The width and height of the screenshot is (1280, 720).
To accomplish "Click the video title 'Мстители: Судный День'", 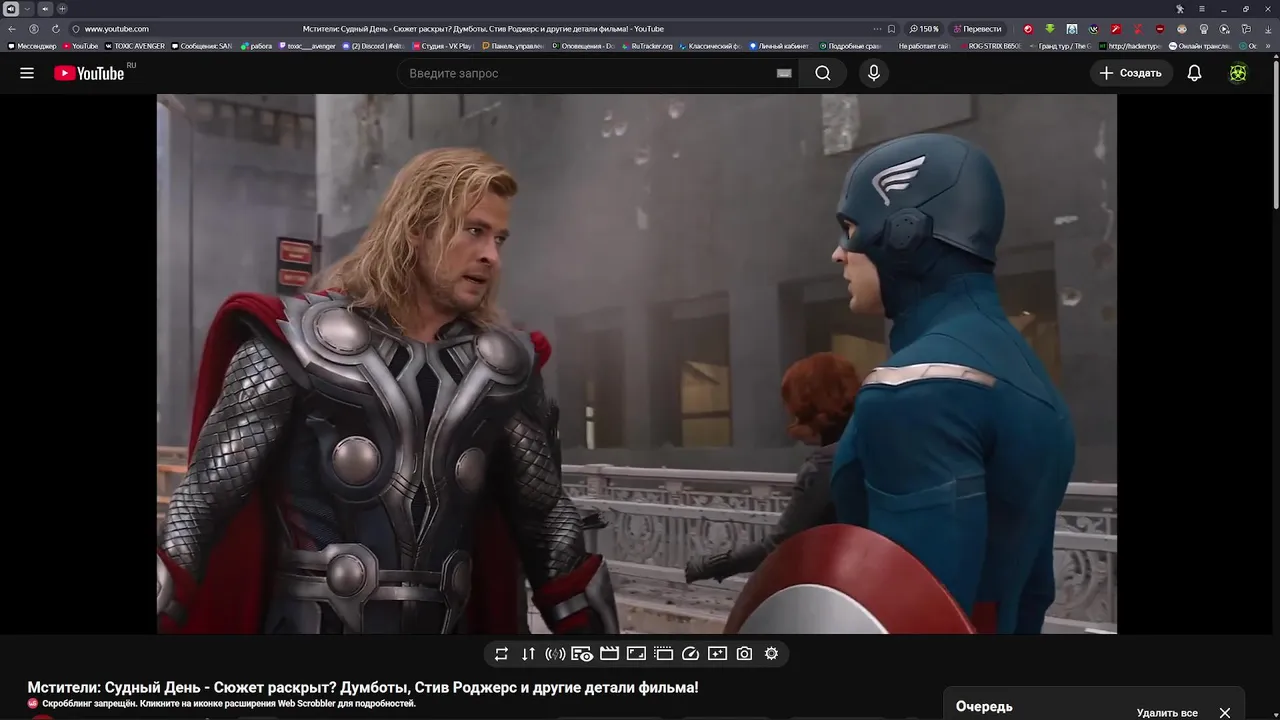I will coord(363,687).
